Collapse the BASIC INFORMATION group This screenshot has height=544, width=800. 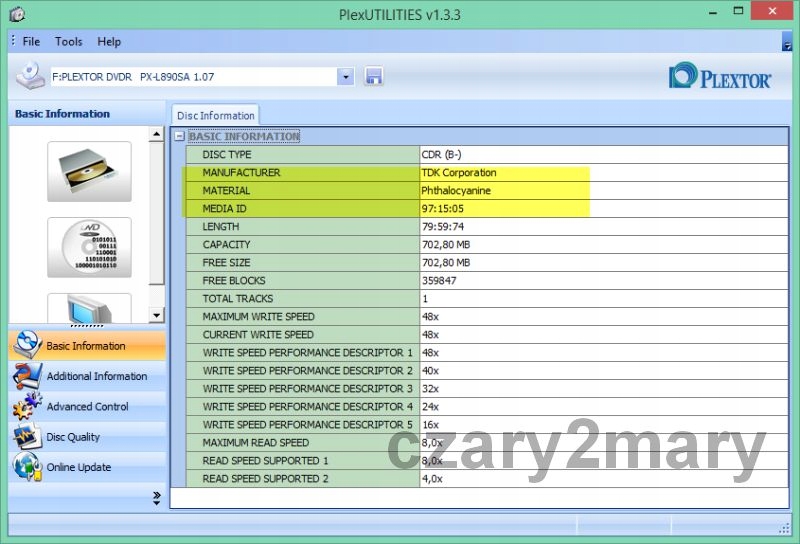(x=179, y=137)
